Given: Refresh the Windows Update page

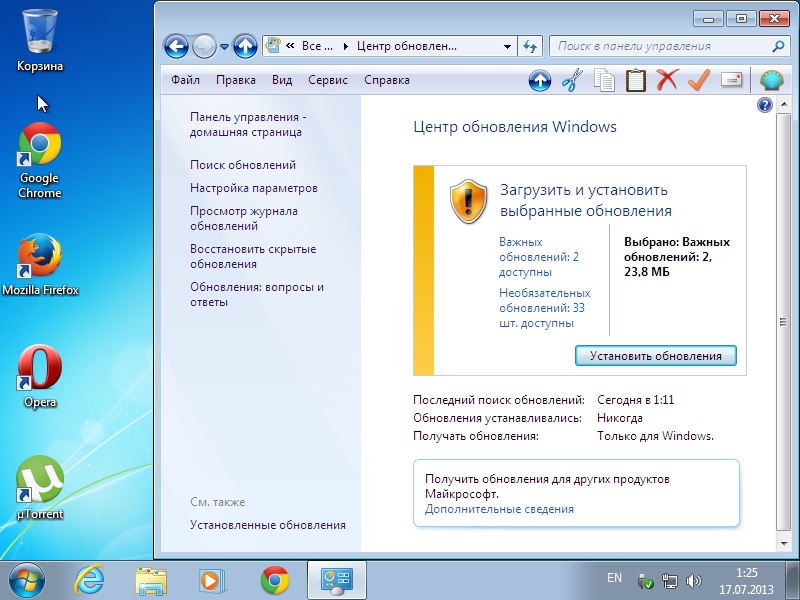Looking at the screenshot, I should 530,46.
